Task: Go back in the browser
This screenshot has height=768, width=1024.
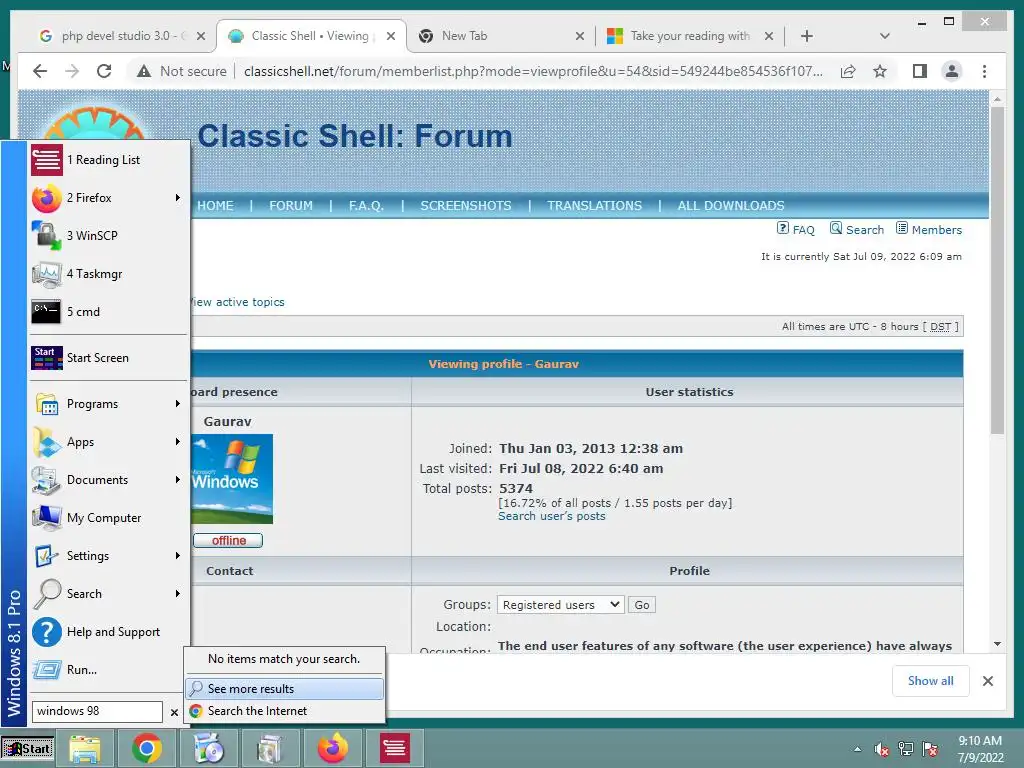Action: click(x=40, y=71)
